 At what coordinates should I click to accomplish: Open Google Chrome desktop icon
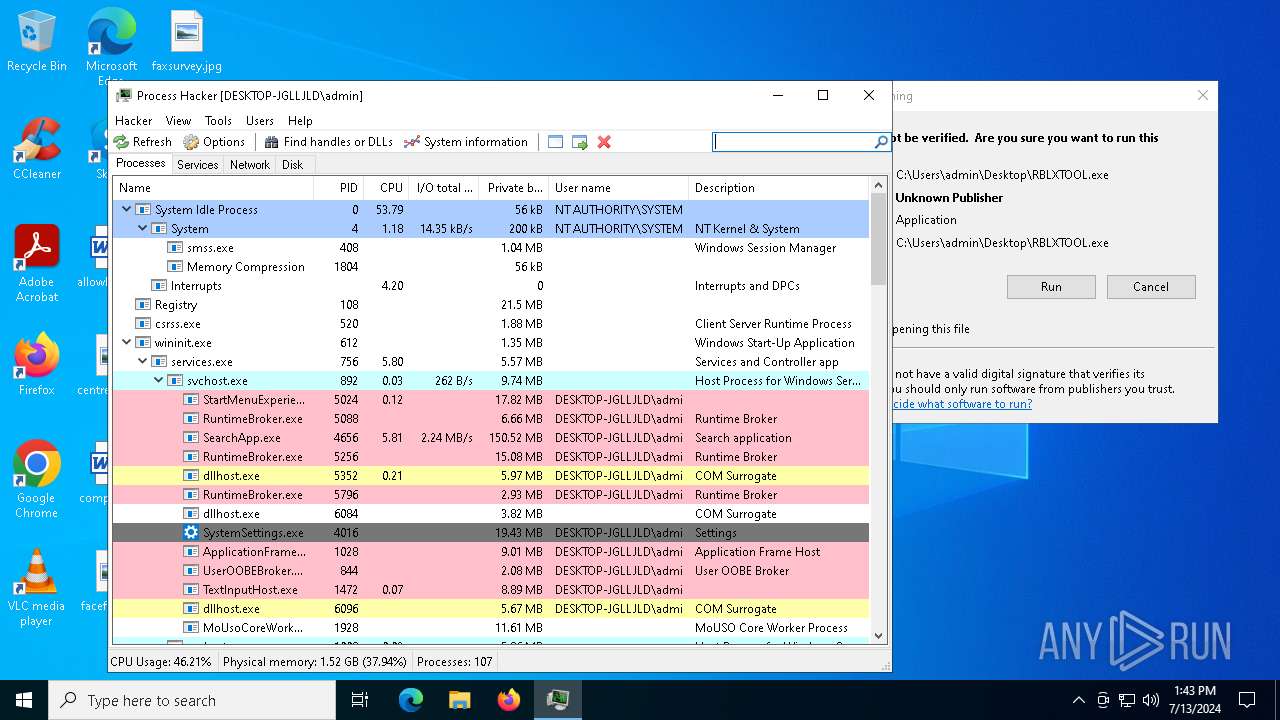[x=37, y=479]
